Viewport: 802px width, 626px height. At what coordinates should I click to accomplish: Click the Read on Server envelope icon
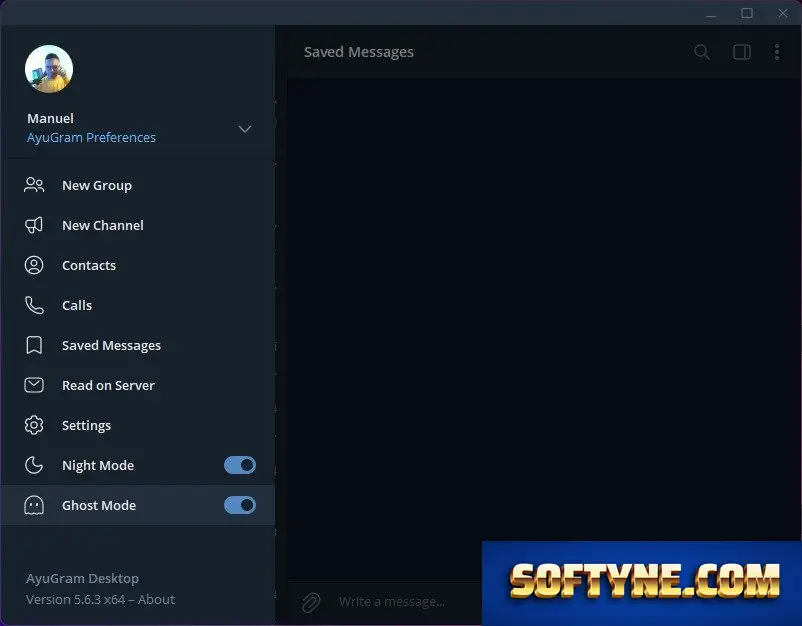coord(34,385)
